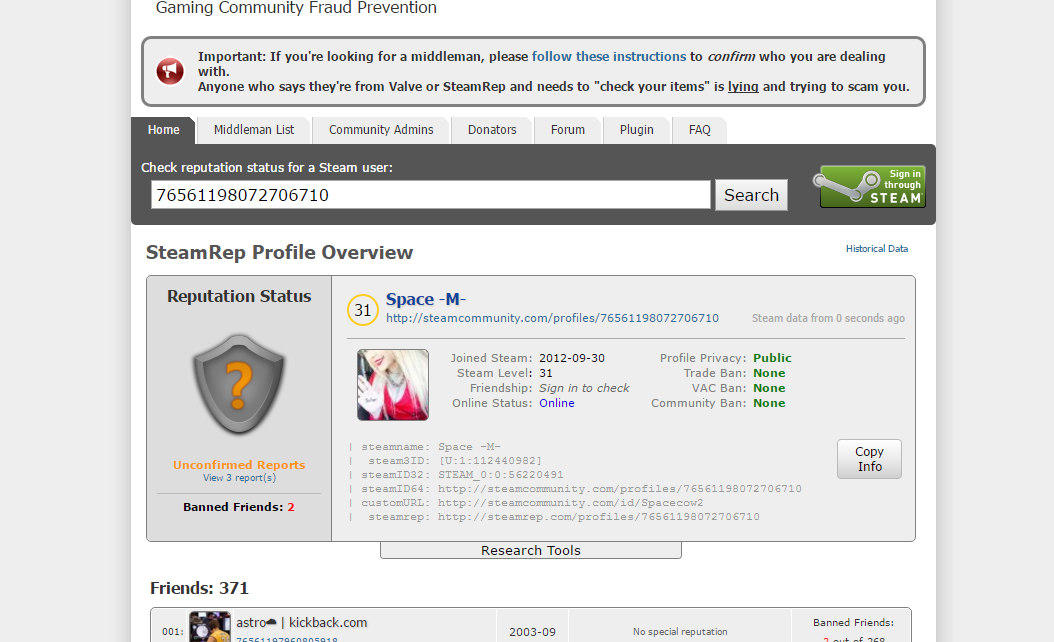Click the Banned Friends: 2 count
1054x642 pixels.
[239, 507]
